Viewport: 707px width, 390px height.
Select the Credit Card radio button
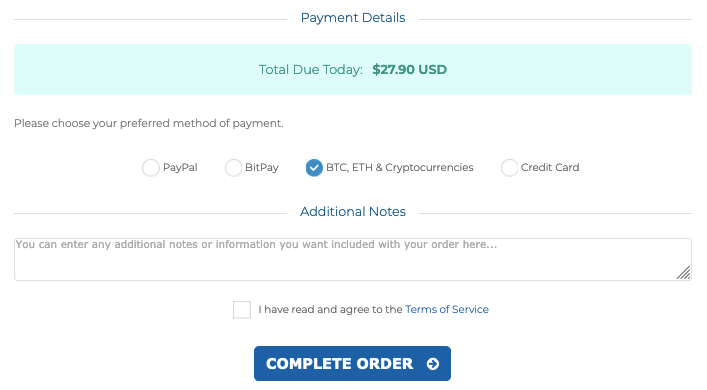pos(509,168)
